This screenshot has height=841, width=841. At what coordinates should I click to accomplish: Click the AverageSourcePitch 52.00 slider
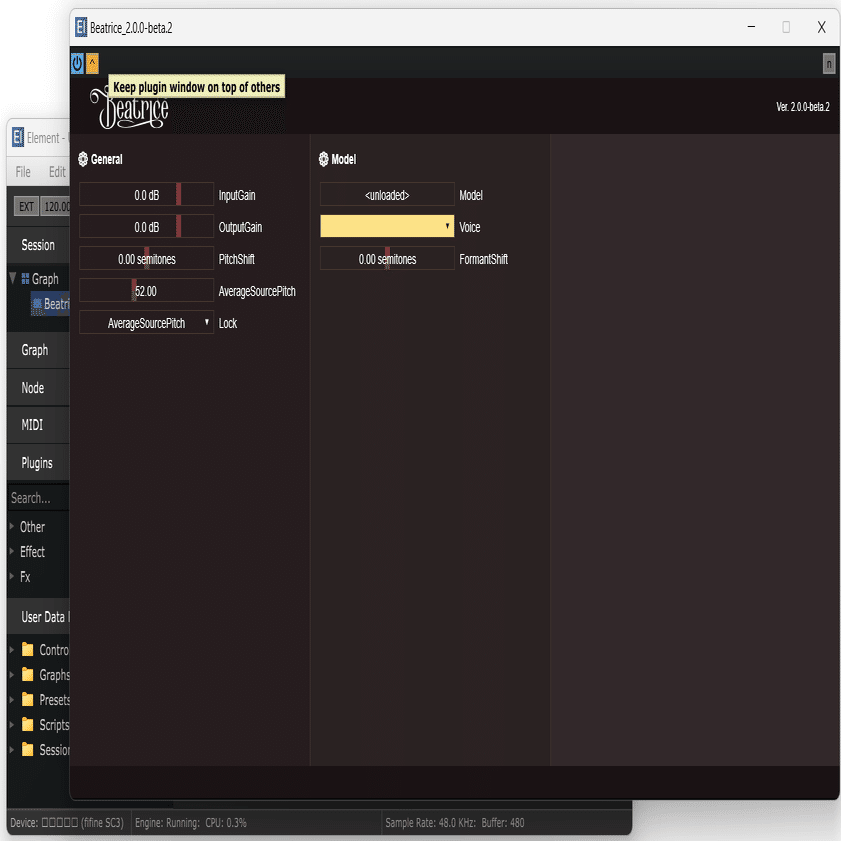pos(146,291)
